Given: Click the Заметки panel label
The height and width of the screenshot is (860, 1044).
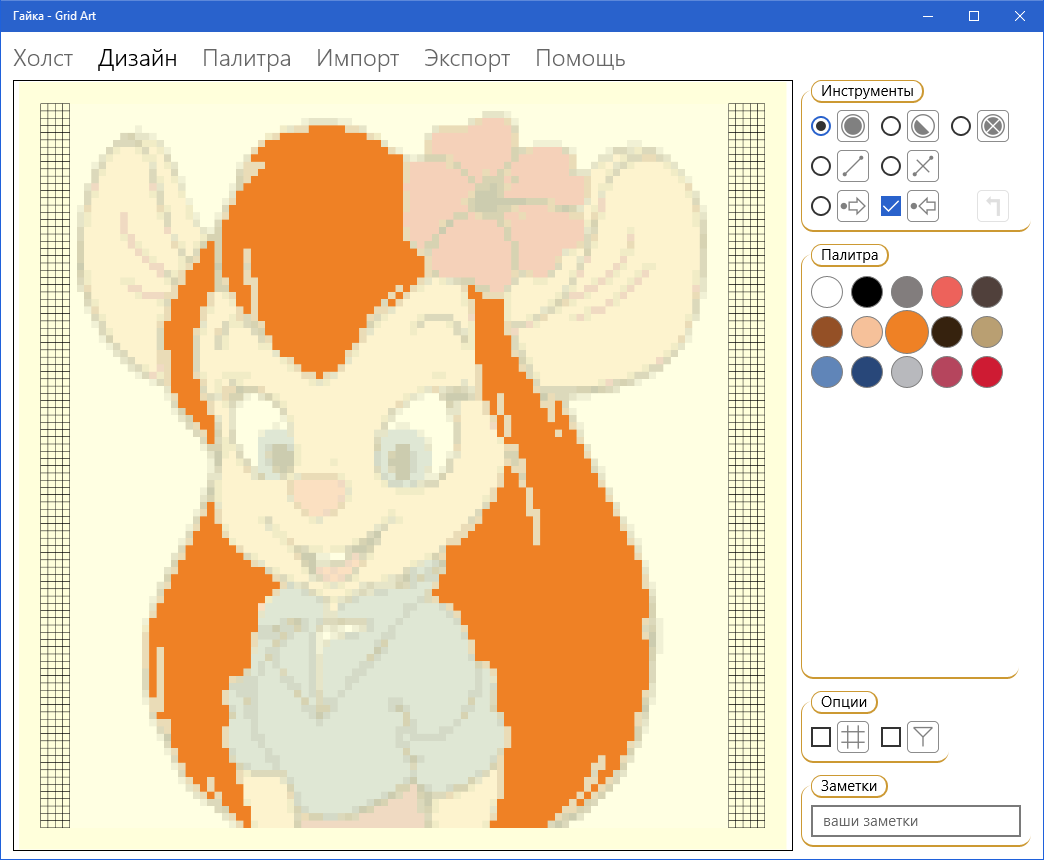Looking at the screenshot, I should coord(849,786).
